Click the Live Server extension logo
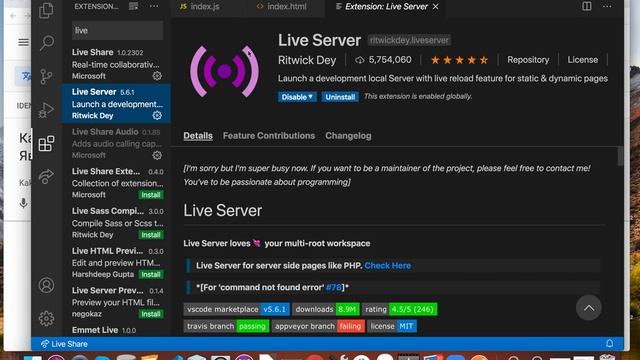640x360 pixels. pyautogui.click(x=224, y=71)
